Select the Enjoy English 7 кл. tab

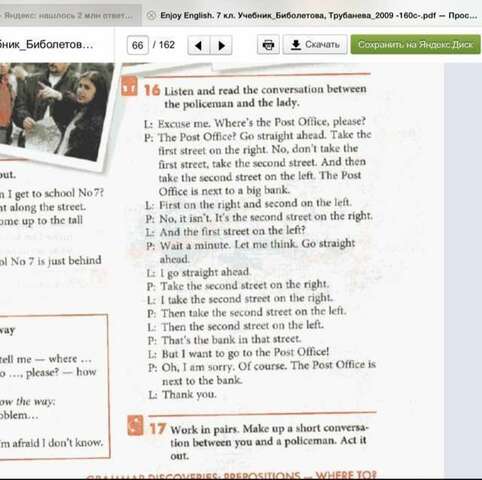pos(313,15)
